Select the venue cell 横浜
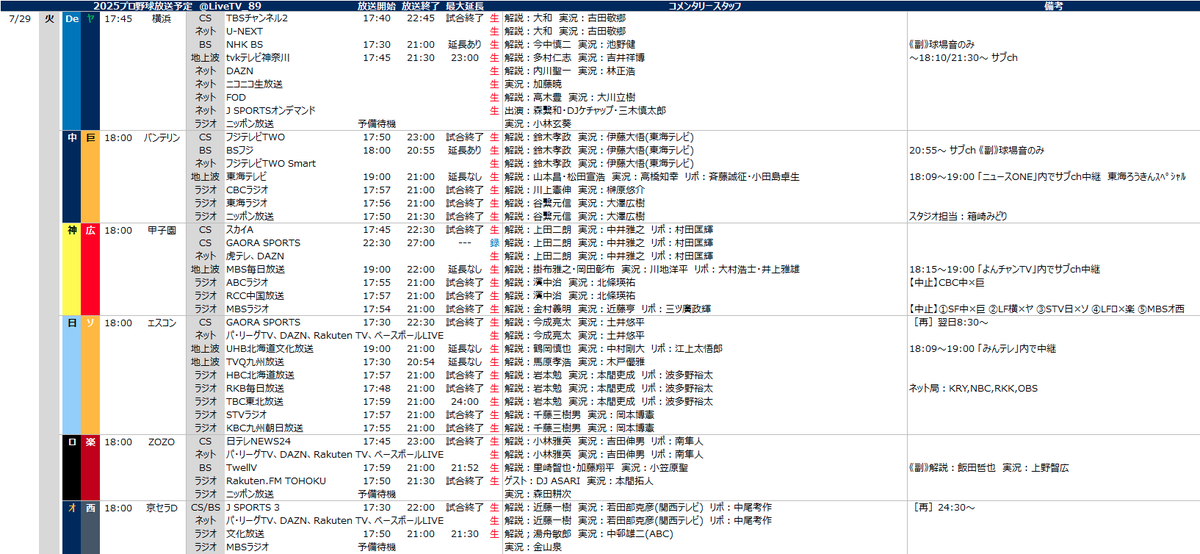 pos(161,18)
